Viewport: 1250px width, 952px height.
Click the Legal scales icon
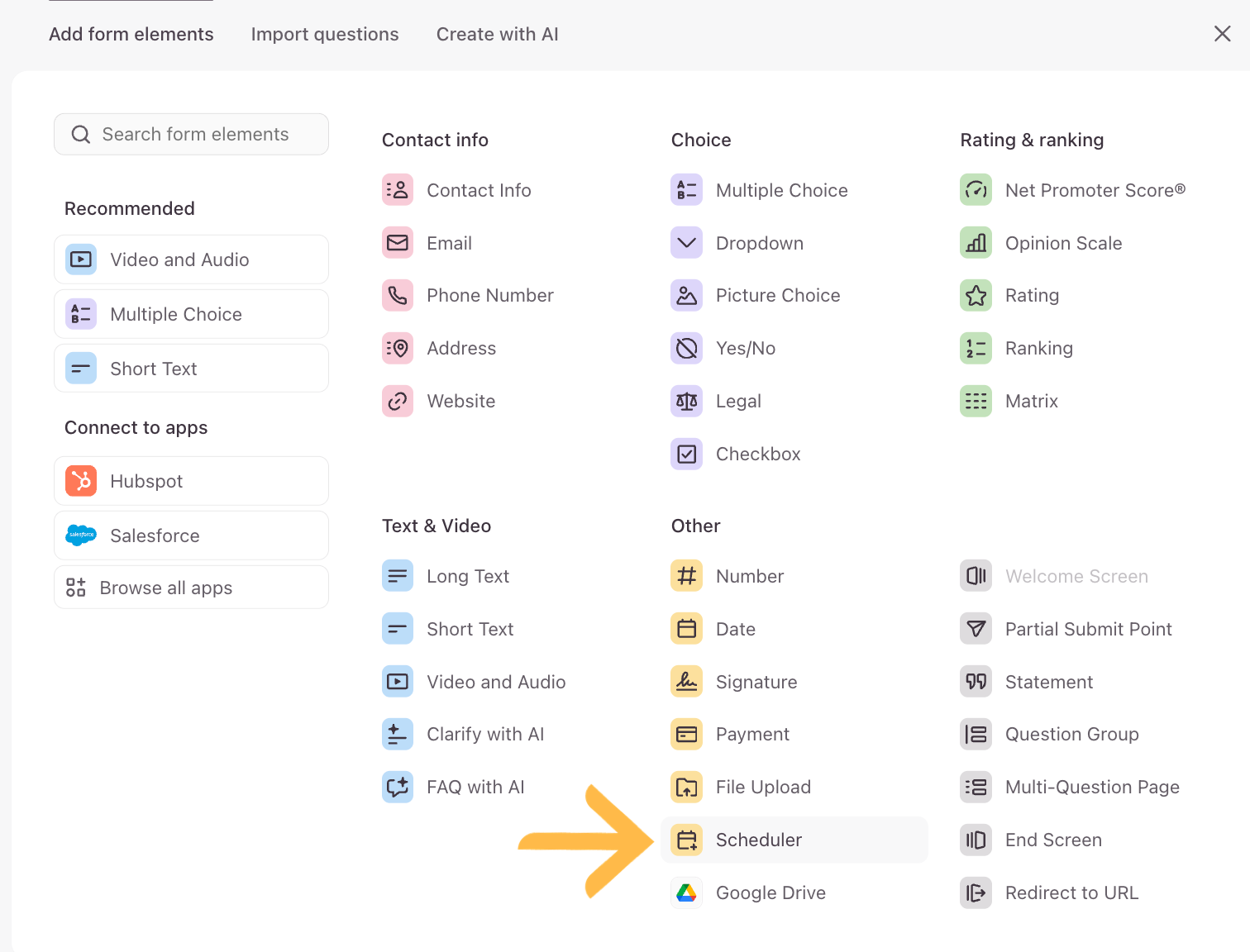[x=686, y=402]
